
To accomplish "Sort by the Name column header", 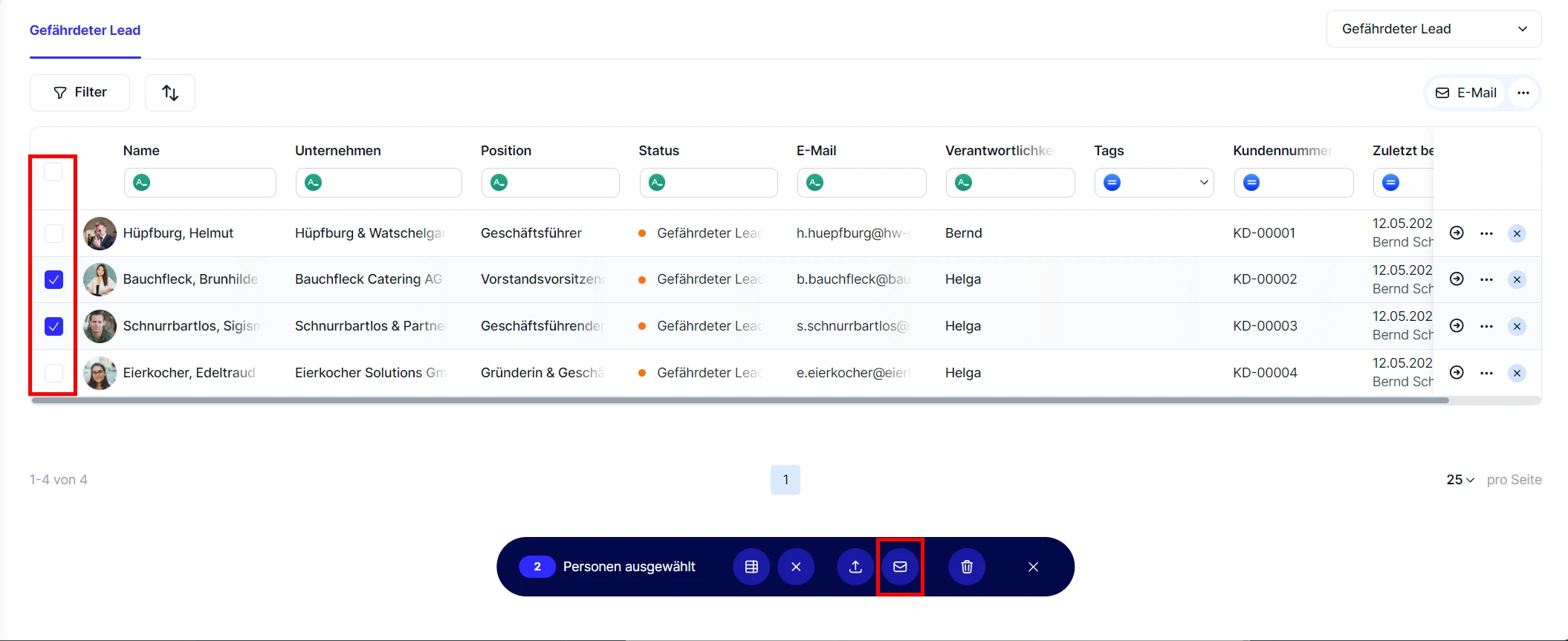I will (141, 151).
